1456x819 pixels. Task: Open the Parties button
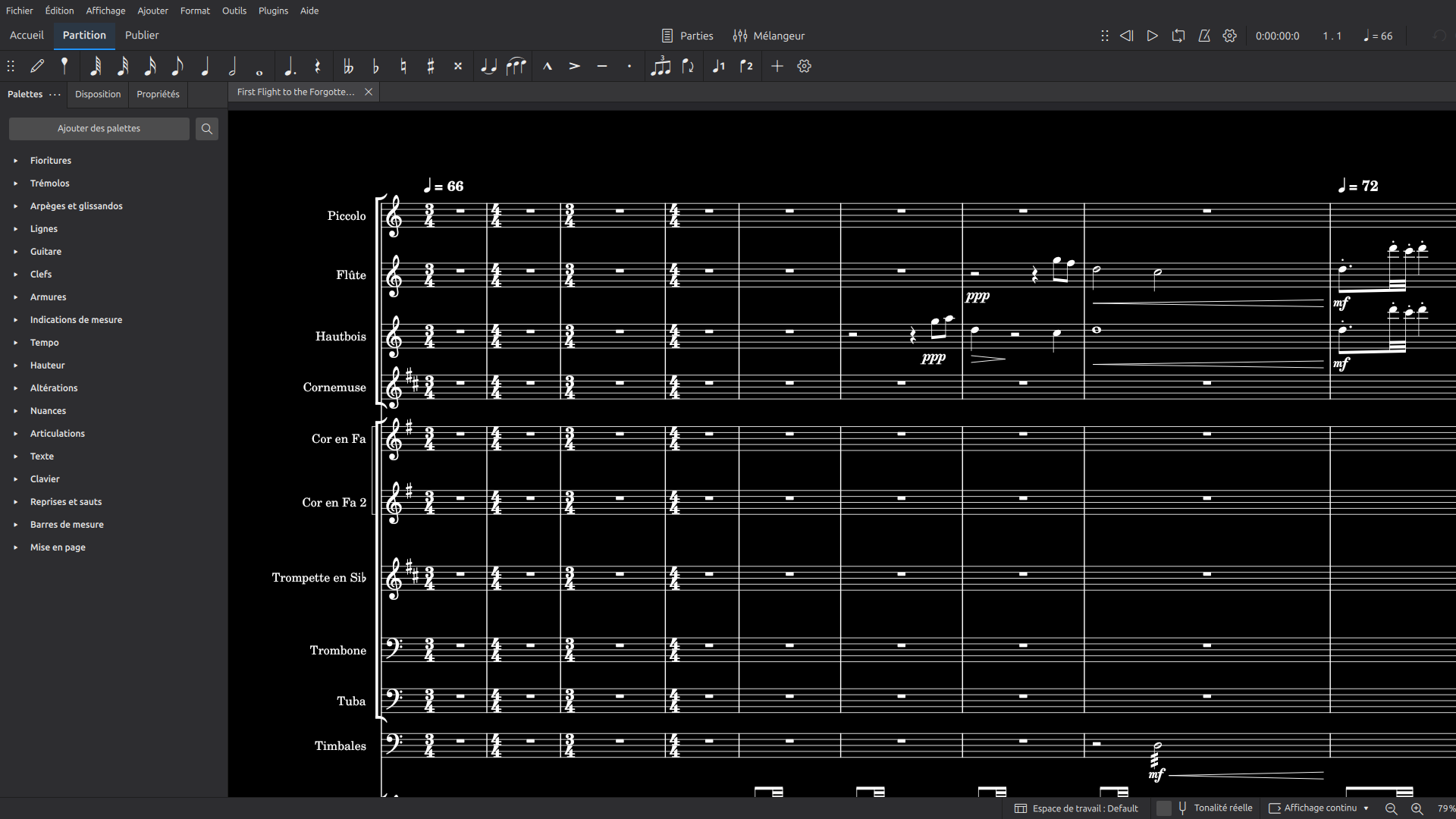tap(687, 36)
